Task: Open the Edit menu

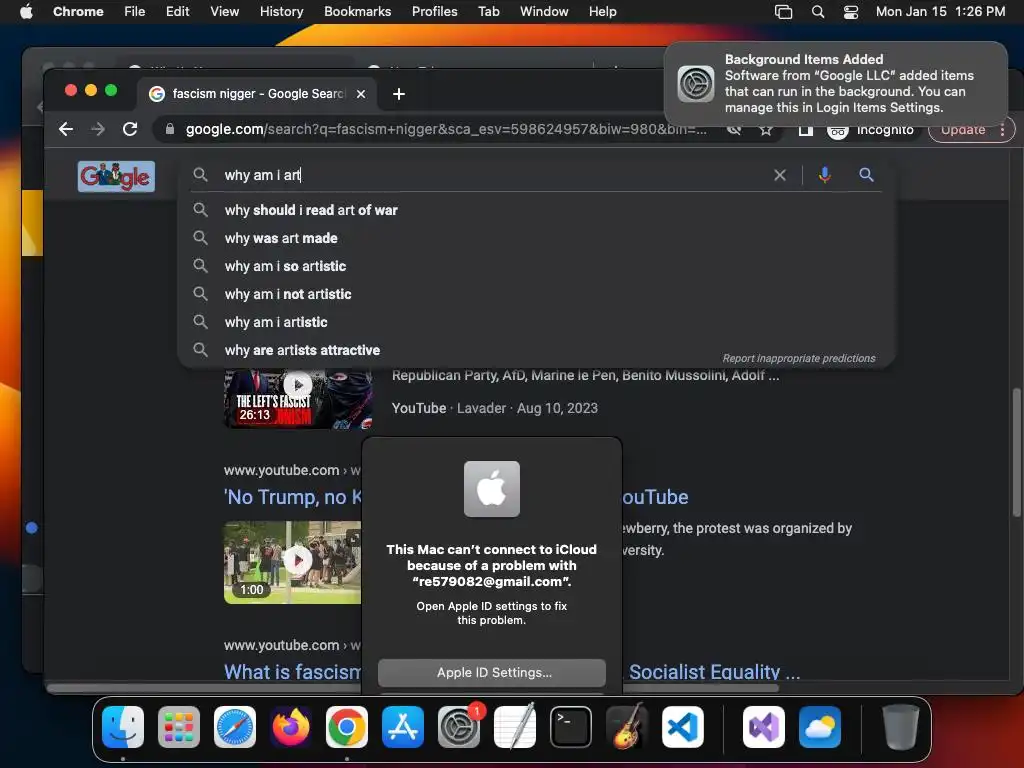Action: [178, 12]
